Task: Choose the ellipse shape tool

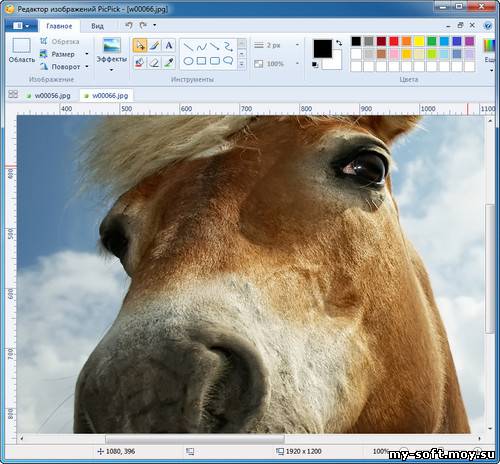Action: coord(188,61)
